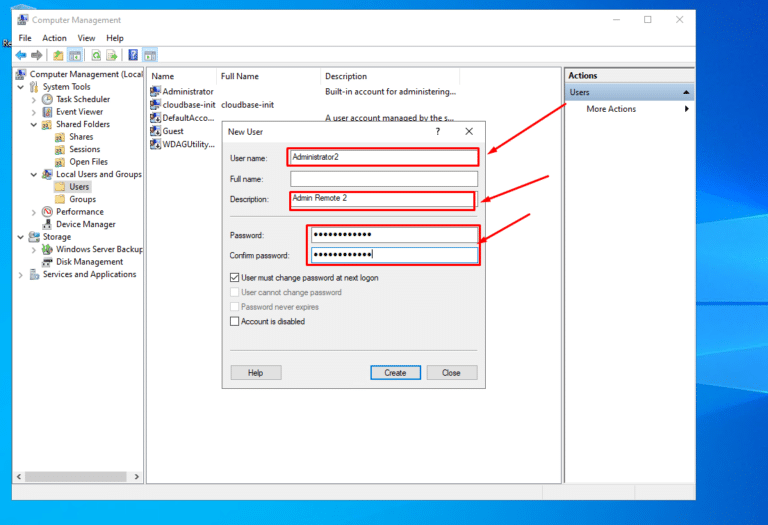Click the blue Back arrow toolbar icon
This screenshot has width=768, height=525.
pyautogui.click(x=21, y=55)
